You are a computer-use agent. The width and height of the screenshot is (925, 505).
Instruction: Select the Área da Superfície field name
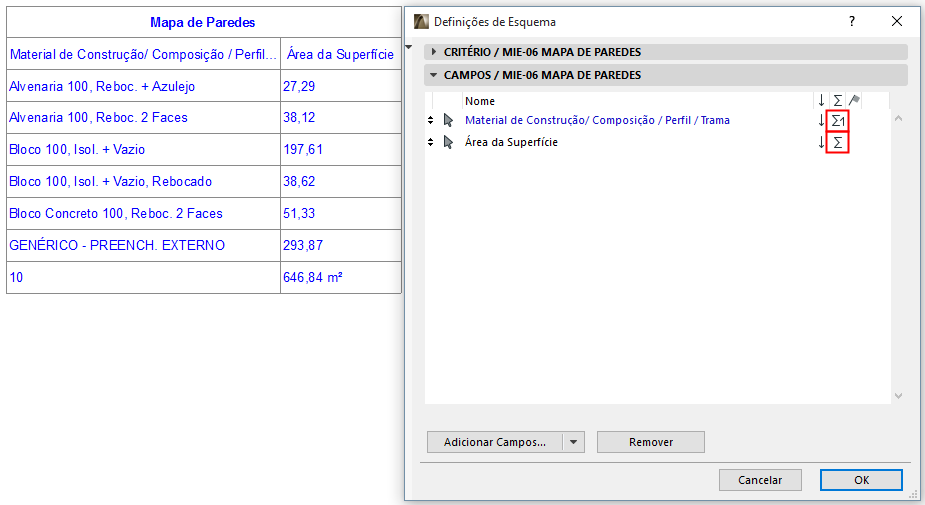pyautogui.click(x=511, y=142)
